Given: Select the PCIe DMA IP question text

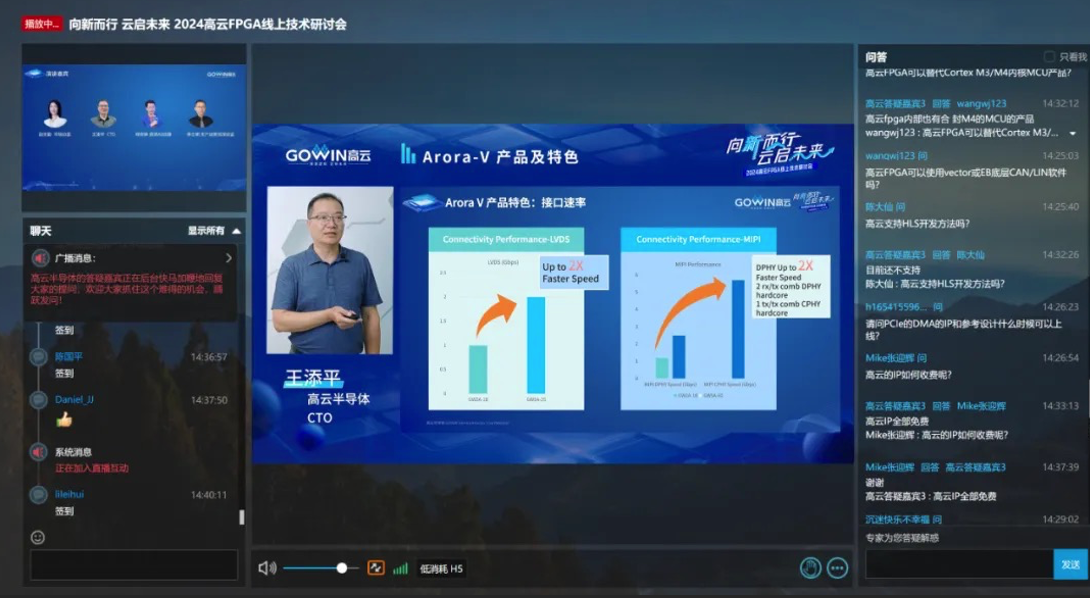Looking at the screenshot, I should pyautogui.click(x=963, y=330).
